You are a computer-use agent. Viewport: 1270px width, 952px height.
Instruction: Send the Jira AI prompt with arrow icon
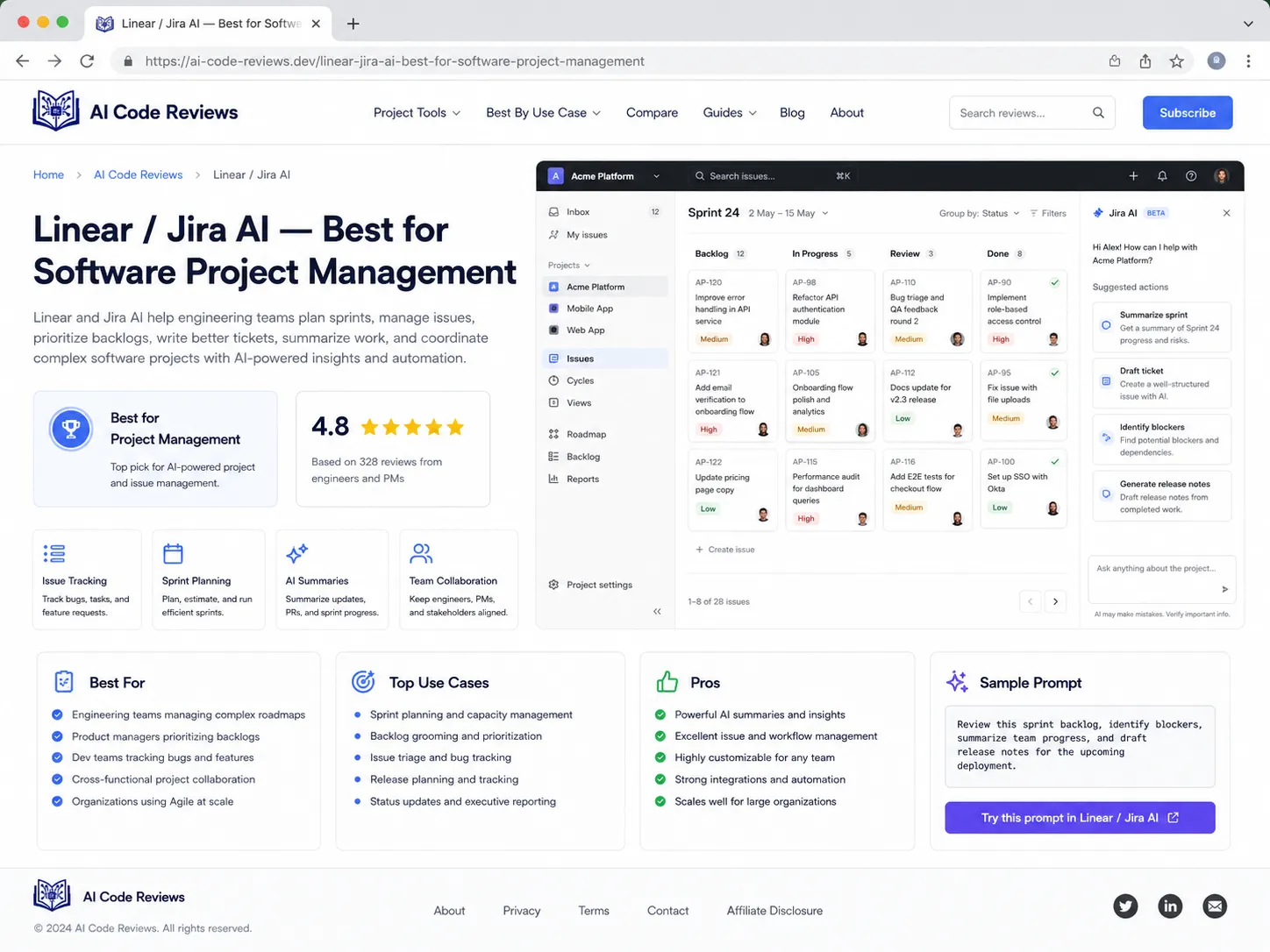click(x=1224, y=589)
